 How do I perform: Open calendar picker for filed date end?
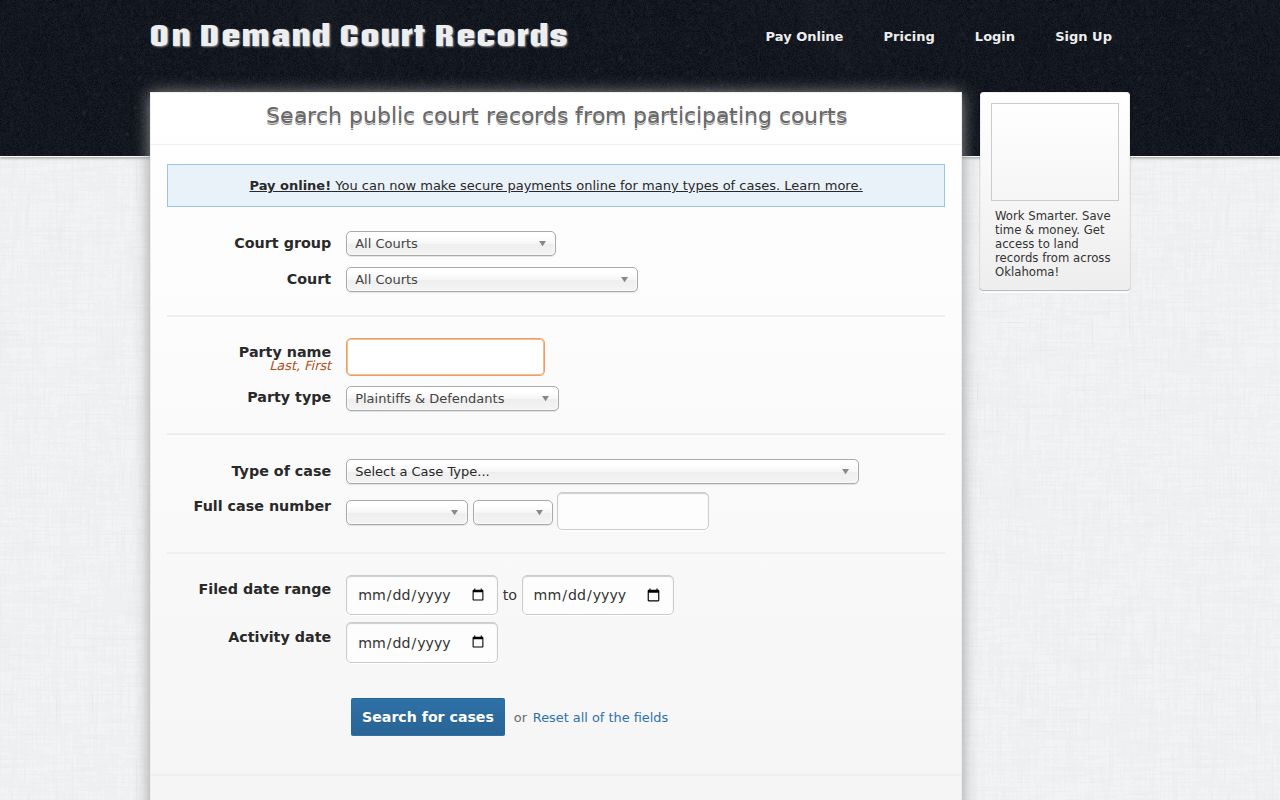(x=654, y=595)
